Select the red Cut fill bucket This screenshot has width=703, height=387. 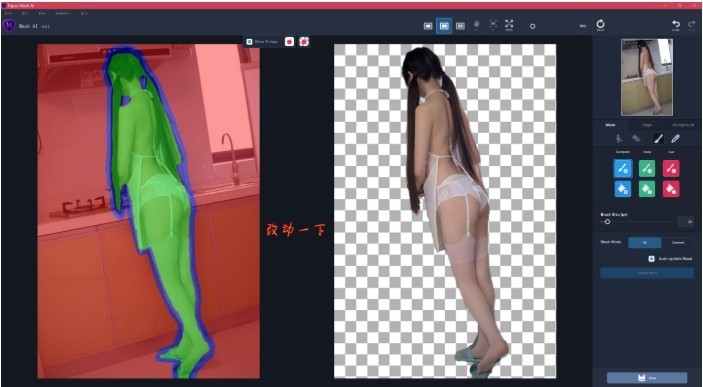pos(671,189)
